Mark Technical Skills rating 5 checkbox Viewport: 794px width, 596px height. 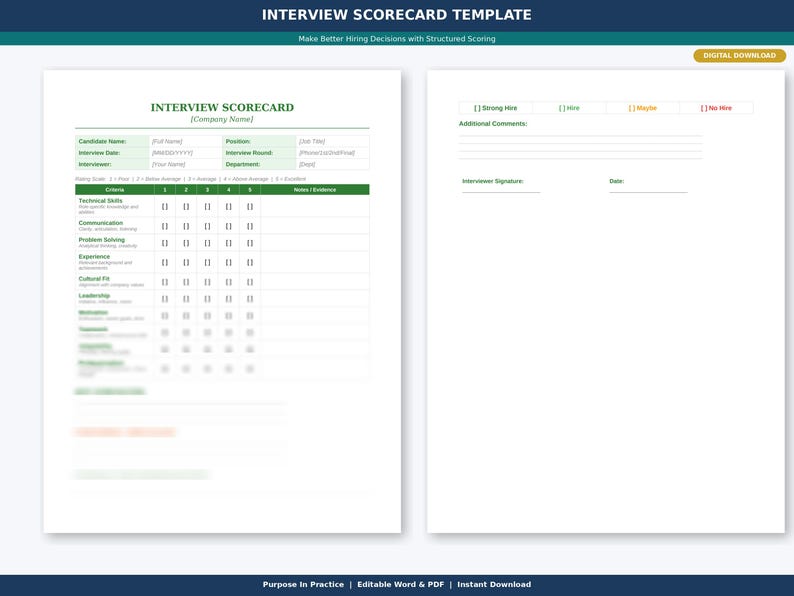point(250,206)
